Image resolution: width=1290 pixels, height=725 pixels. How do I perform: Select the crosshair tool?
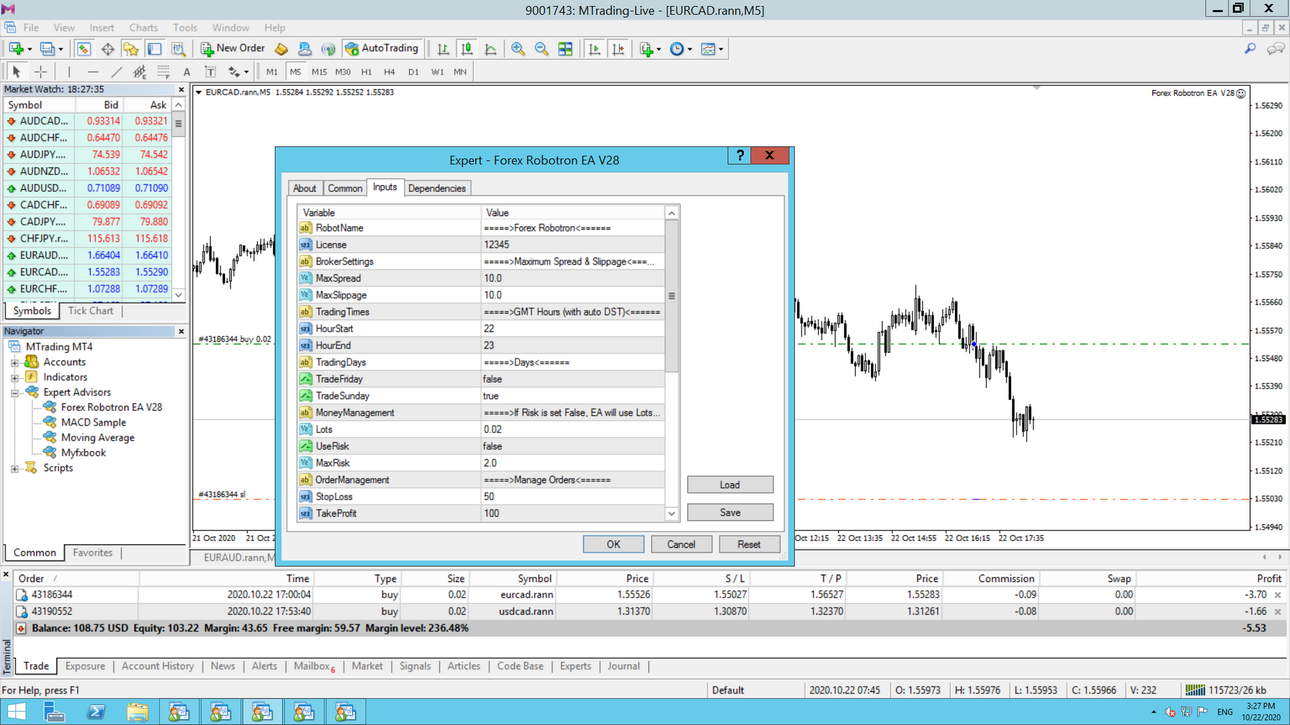point(40,72)
